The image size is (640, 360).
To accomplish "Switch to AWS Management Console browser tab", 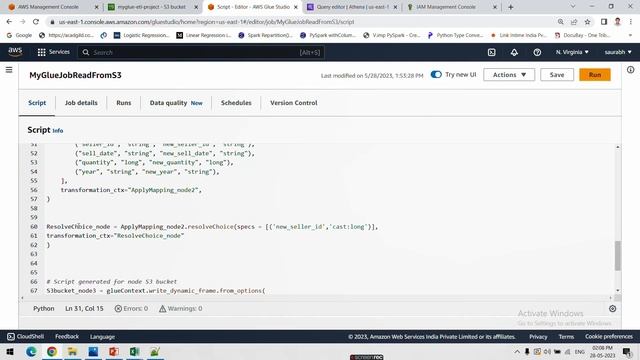I will pos(53,7).
